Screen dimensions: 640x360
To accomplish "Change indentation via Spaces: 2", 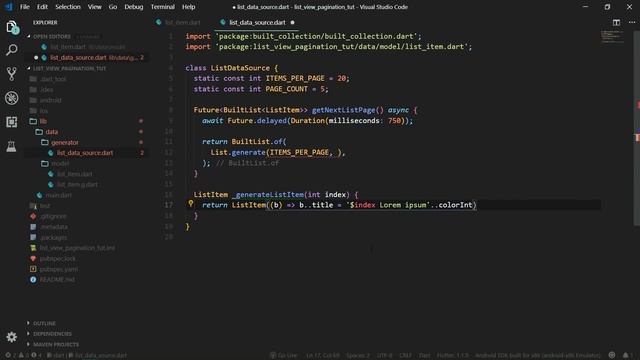I will click(358, 355).
